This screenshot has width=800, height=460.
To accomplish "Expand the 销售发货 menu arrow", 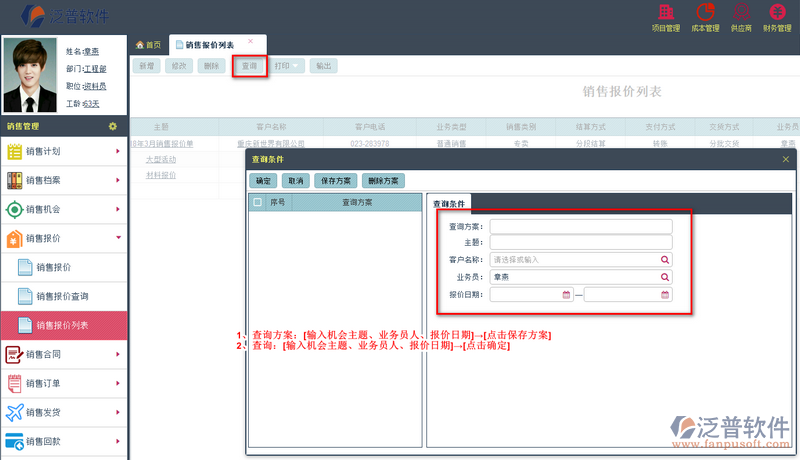I will point(118,412).
